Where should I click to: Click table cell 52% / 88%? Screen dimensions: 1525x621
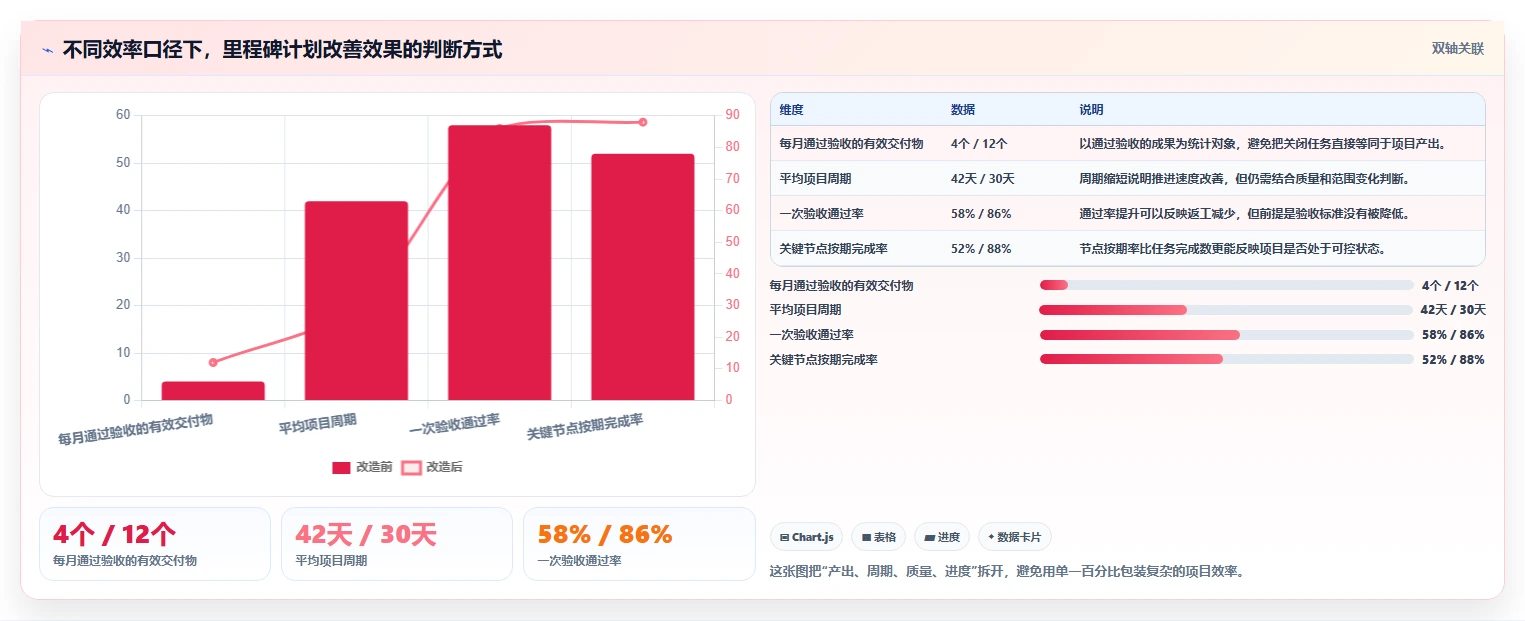click(981, 248)
